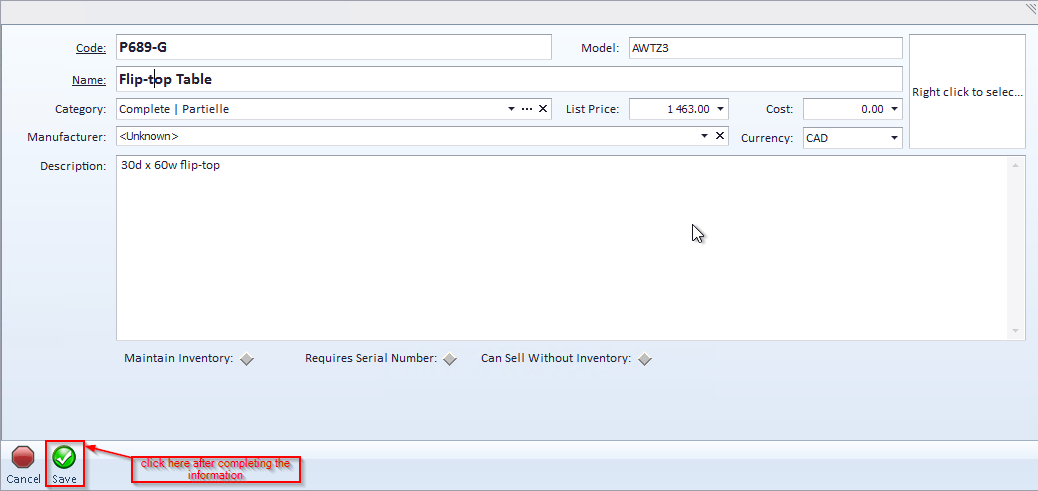1038x491 pixels.
Task: Open Category browse ellipsis button
Action: (x=527, y=109)
